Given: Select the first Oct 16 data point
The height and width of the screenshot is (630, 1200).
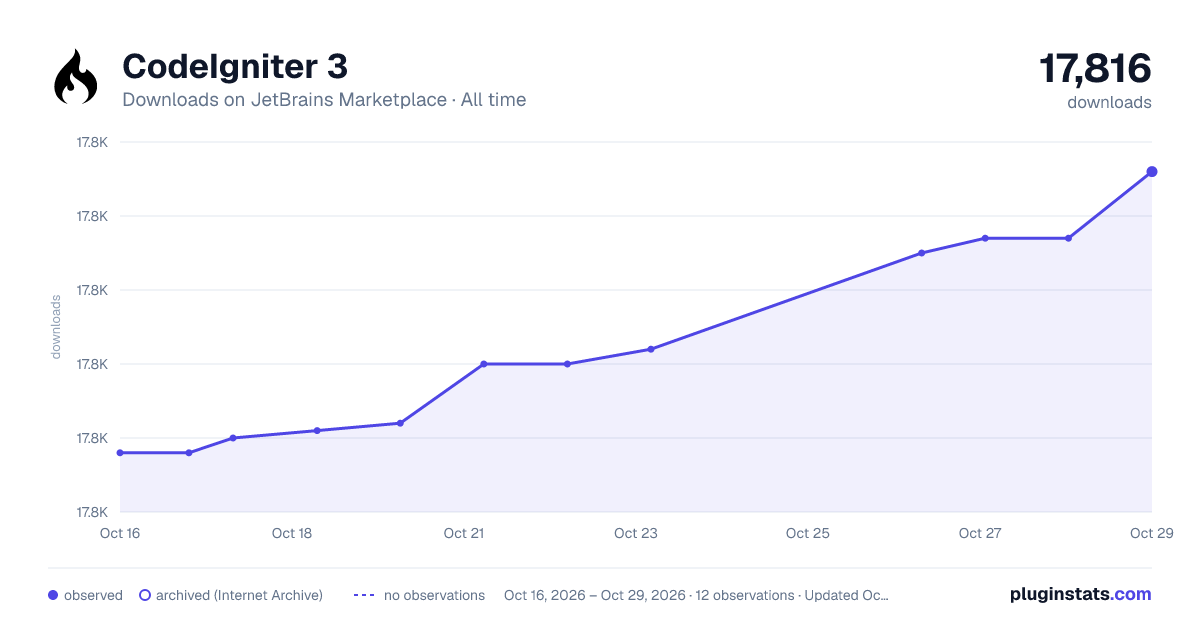Looking at the screenshot, I should (x=120, y=453).
